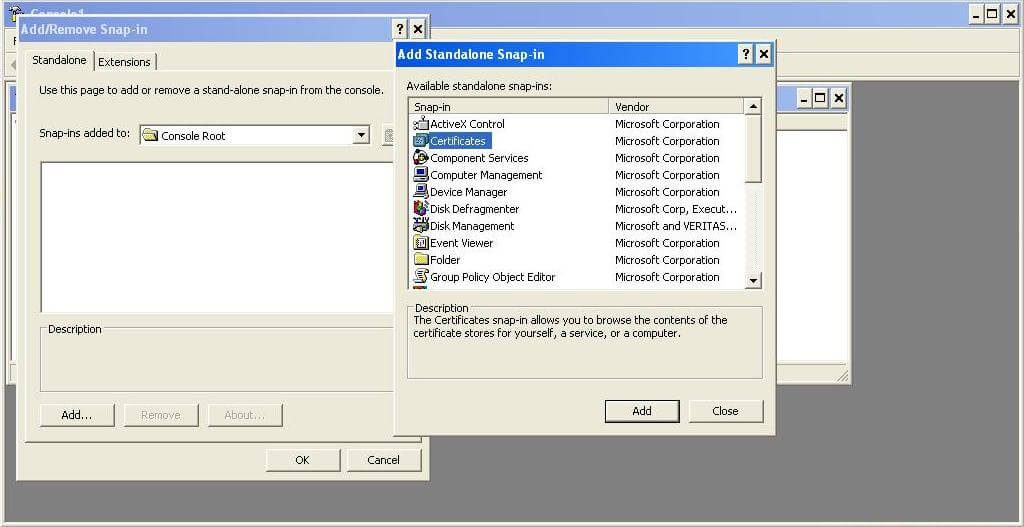Select the Event Viewer icon
The height and width of the screenshot is (527, 1024).
coord(421,243)
